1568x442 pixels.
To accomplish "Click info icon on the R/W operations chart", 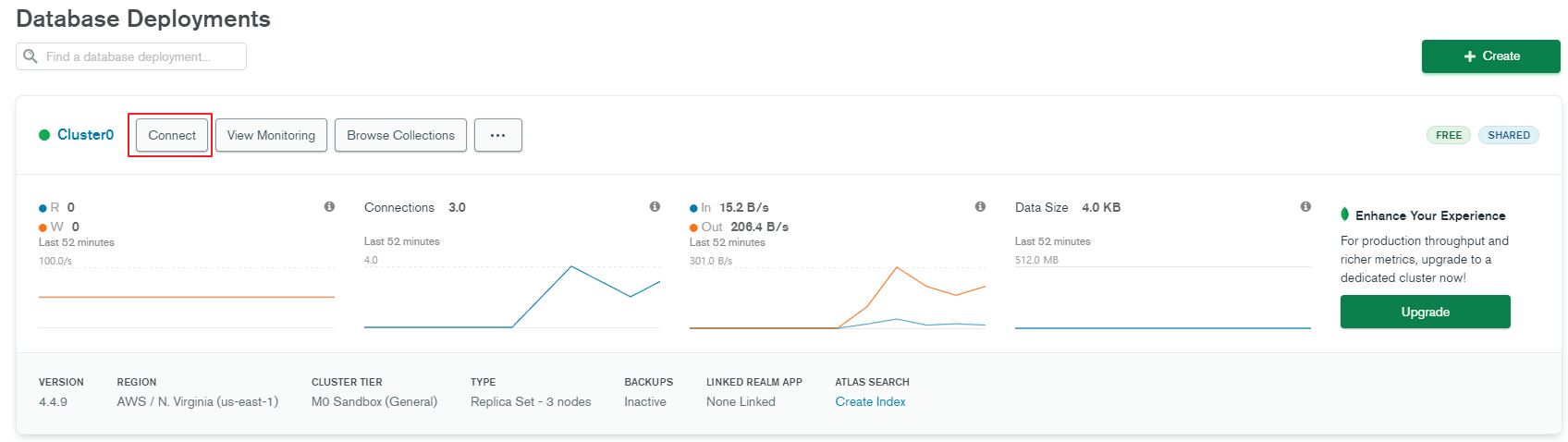I will (x=329, y=207).
